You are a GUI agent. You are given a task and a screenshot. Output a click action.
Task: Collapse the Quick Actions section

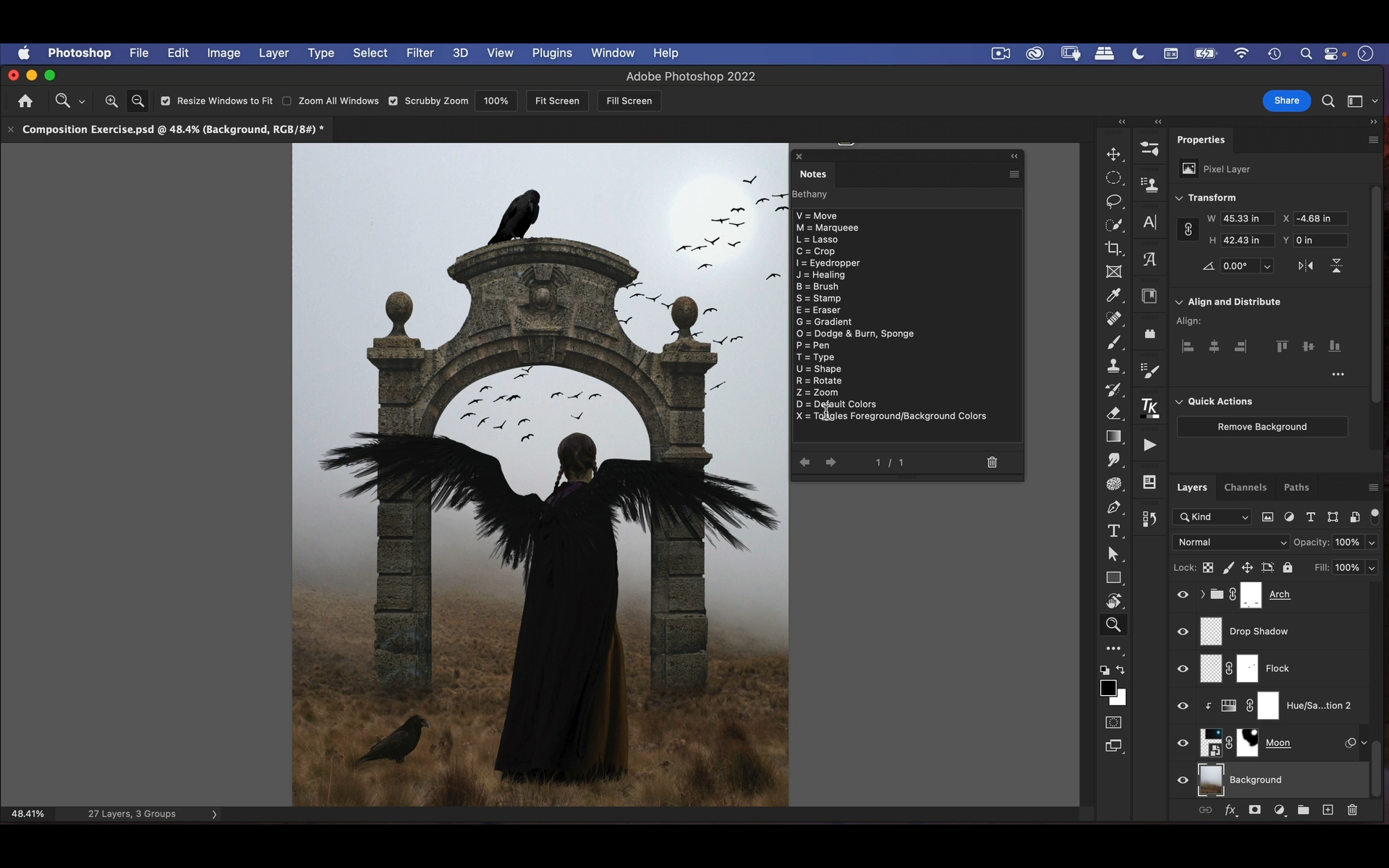click(x=1179, y=401)
